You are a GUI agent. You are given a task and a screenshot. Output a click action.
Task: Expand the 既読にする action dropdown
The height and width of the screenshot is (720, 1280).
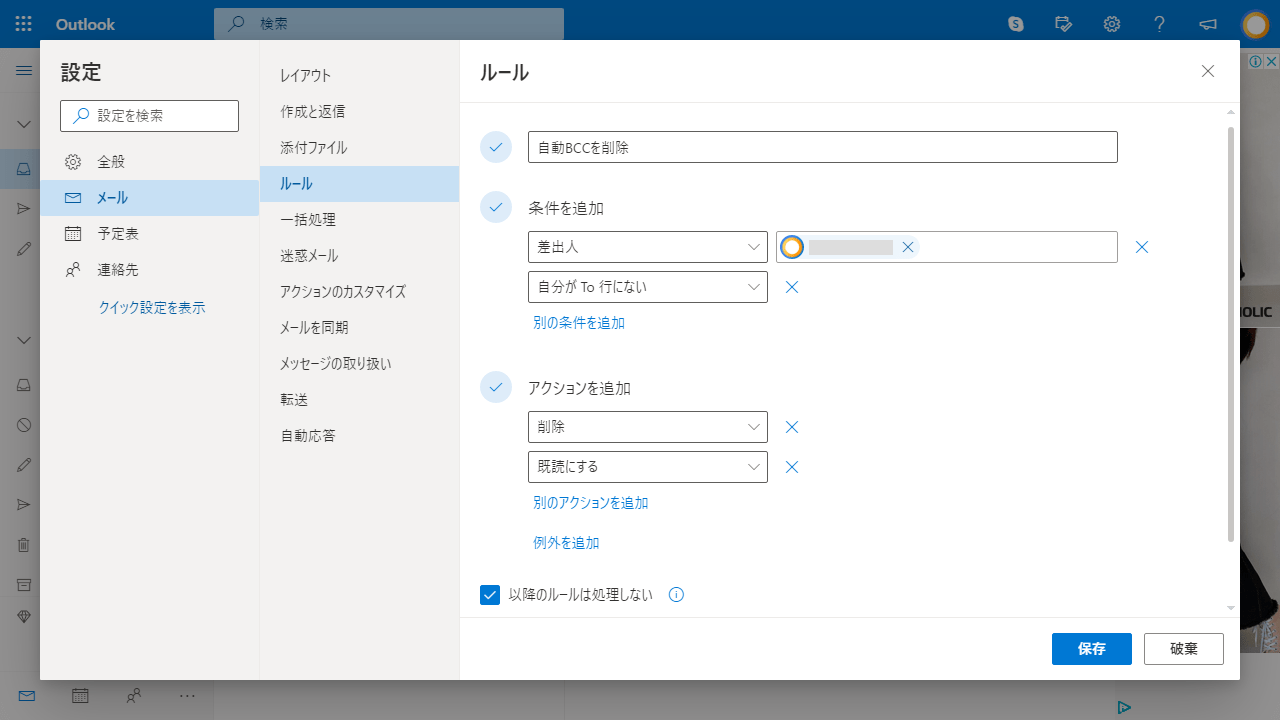coord(647,467)
